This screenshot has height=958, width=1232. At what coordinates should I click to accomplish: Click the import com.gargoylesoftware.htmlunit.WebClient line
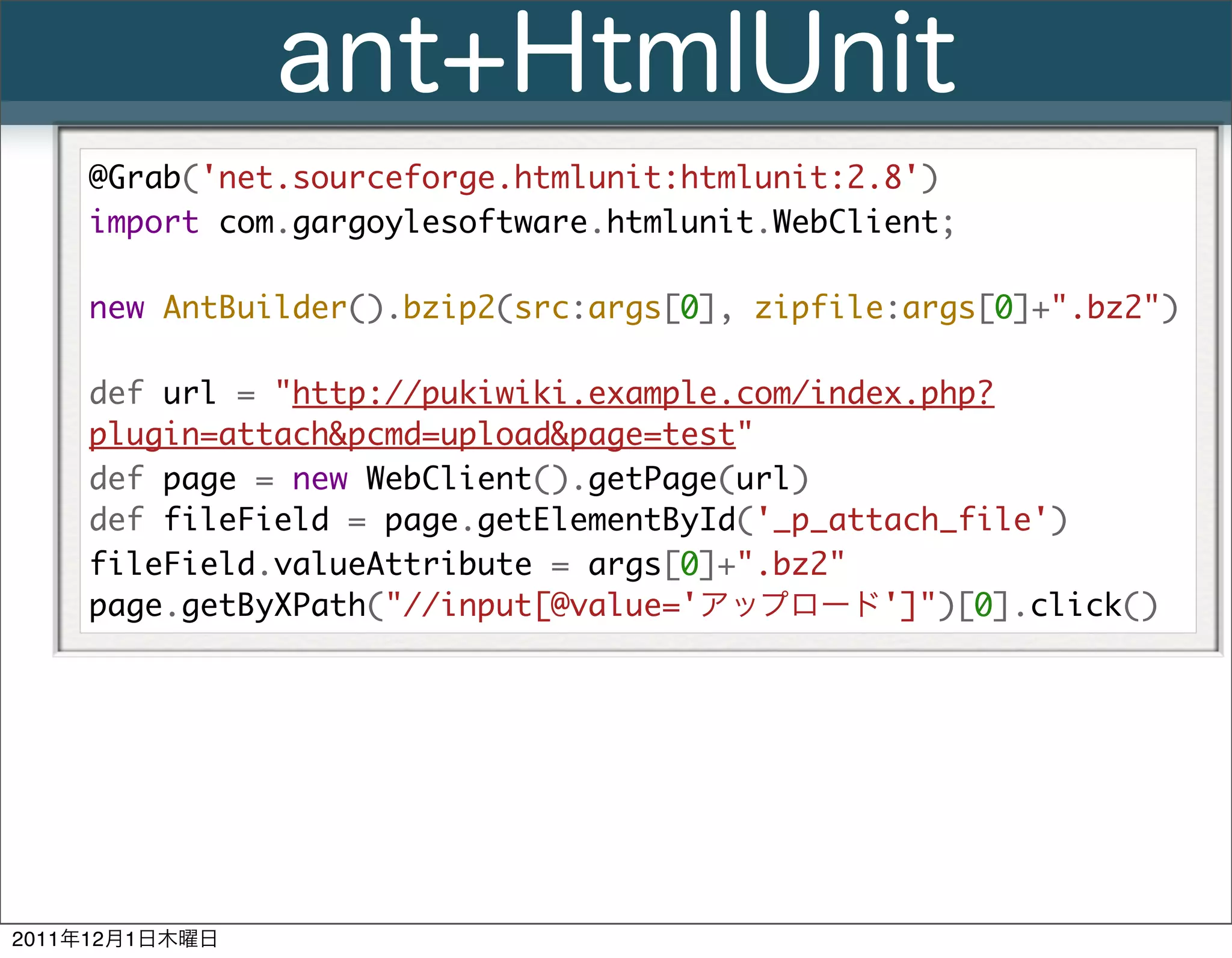(x=522, y=223)
